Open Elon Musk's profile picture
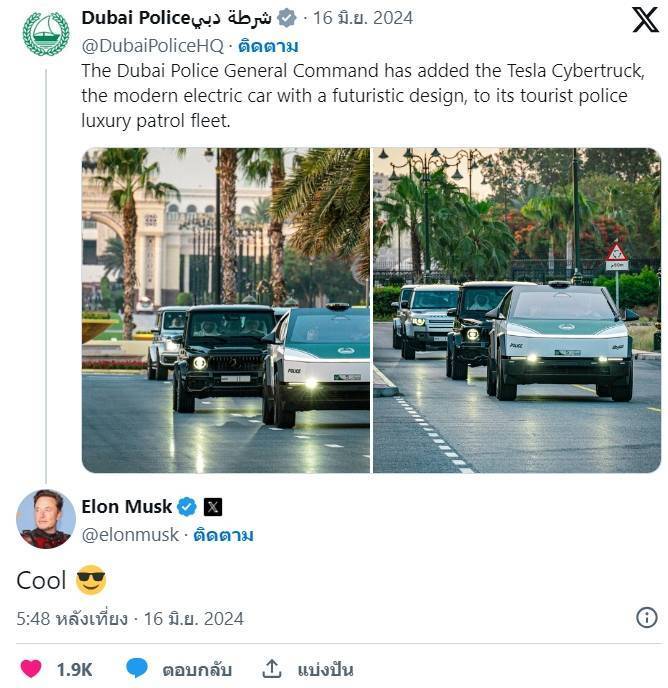 [45, 519]
